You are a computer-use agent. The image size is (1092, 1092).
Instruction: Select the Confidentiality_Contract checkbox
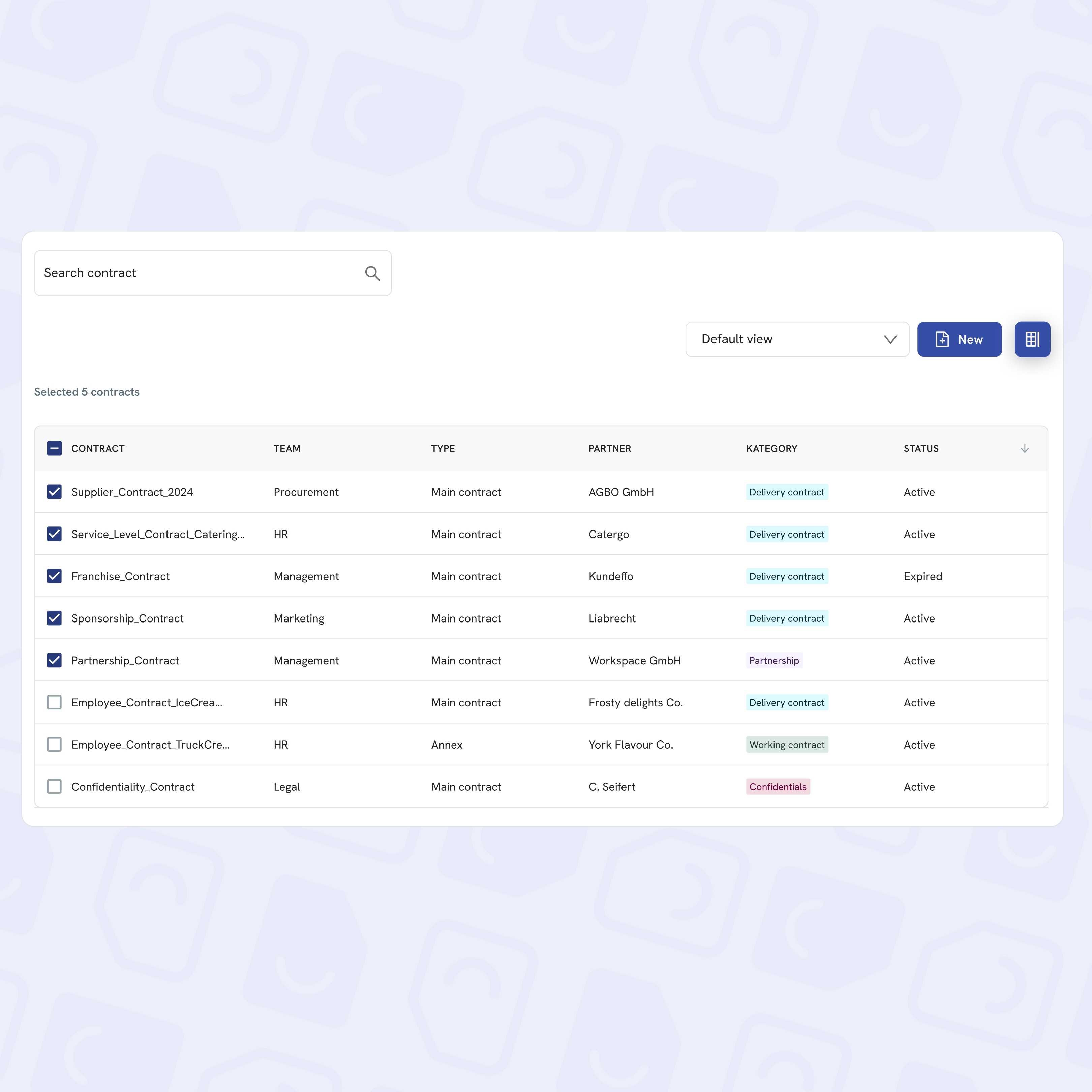54,787
